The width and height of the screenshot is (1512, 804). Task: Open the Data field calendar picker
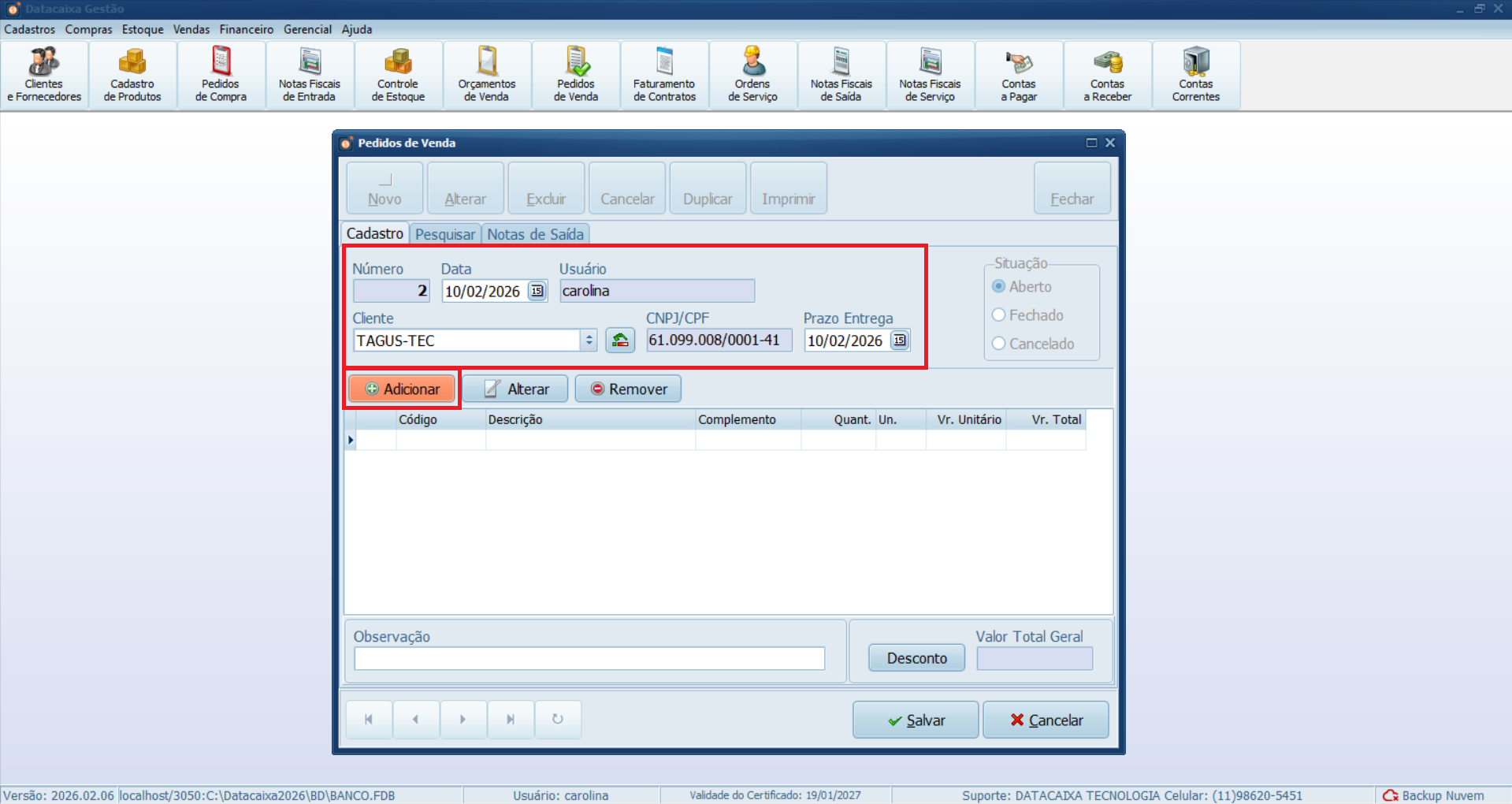(537, 291)
